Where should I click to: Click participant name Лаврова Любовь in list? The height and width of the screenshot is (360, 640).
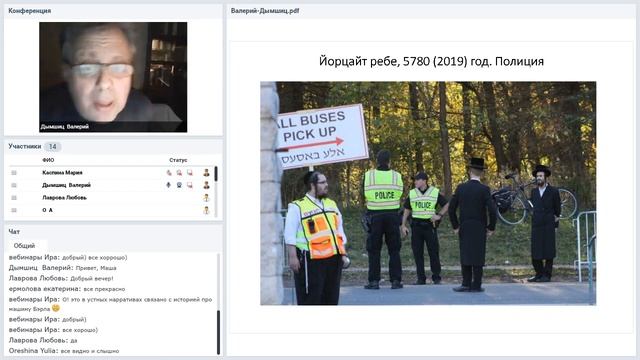click(64, 198)
